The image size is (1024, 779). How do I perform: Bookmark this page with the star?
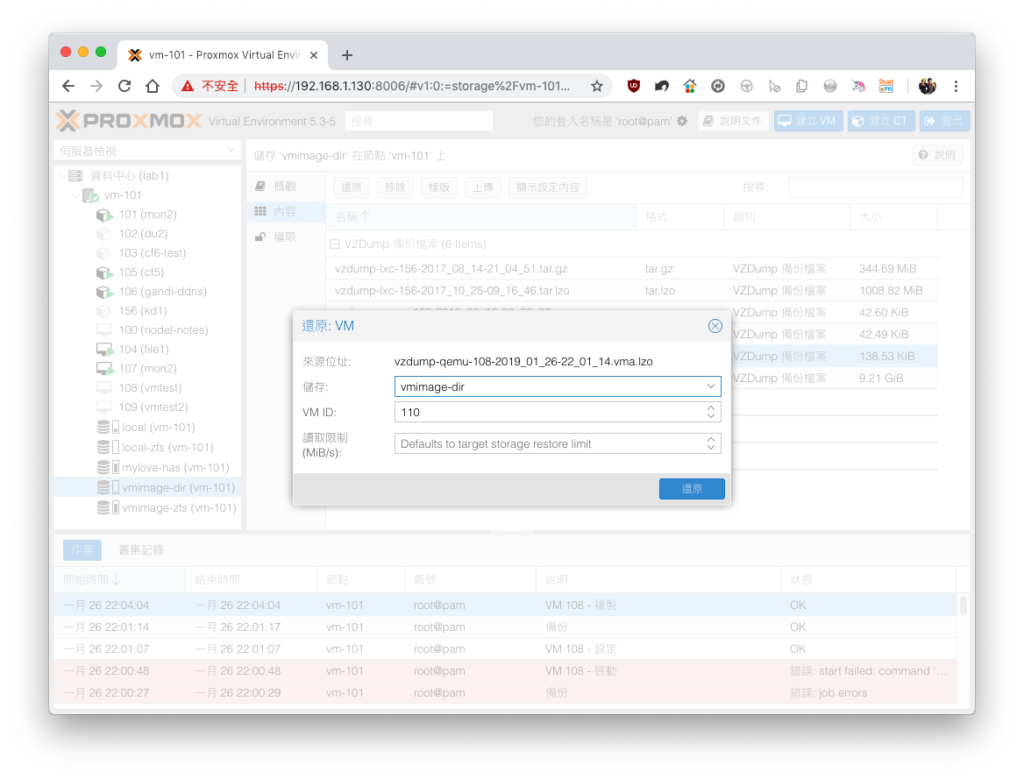pos(596,86)
